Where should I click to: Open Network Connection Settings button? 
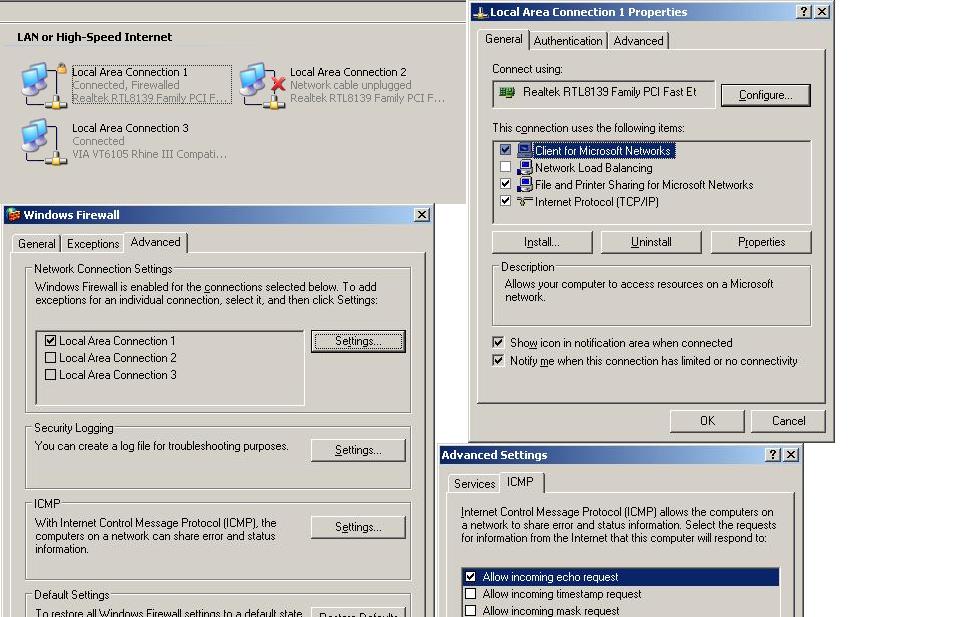[358, 341]
